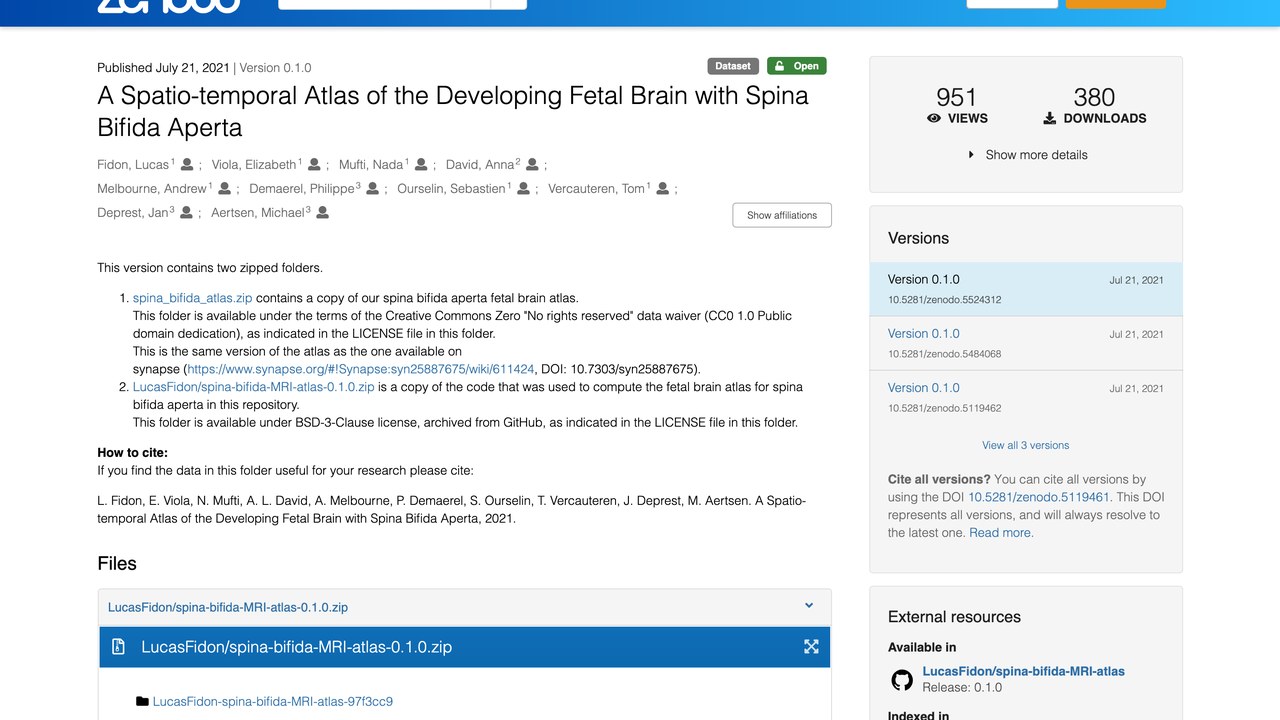Open the synapse.org wiki link
This screenshot has height=720, width=1280.
pos(361,369)
